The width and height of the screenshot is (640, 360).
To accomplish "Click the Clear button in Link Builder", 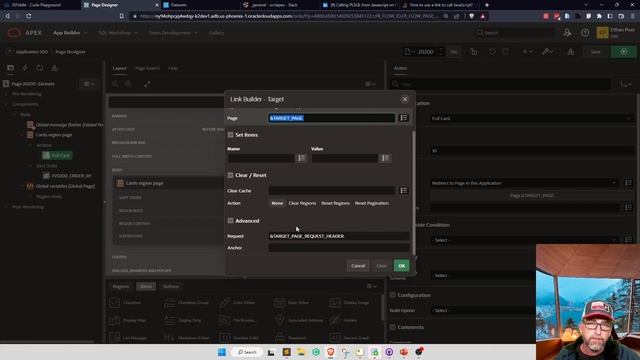I will [381, 266].
